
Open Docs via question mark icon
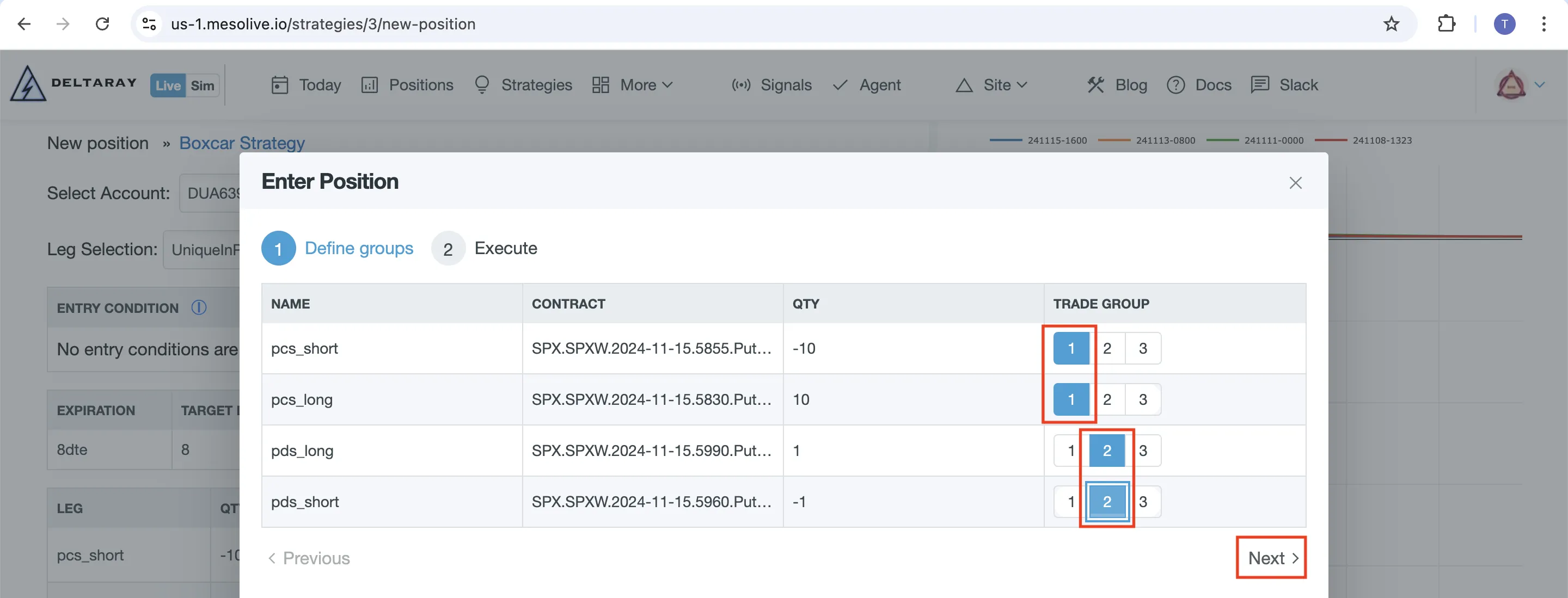click(1175, 85)
